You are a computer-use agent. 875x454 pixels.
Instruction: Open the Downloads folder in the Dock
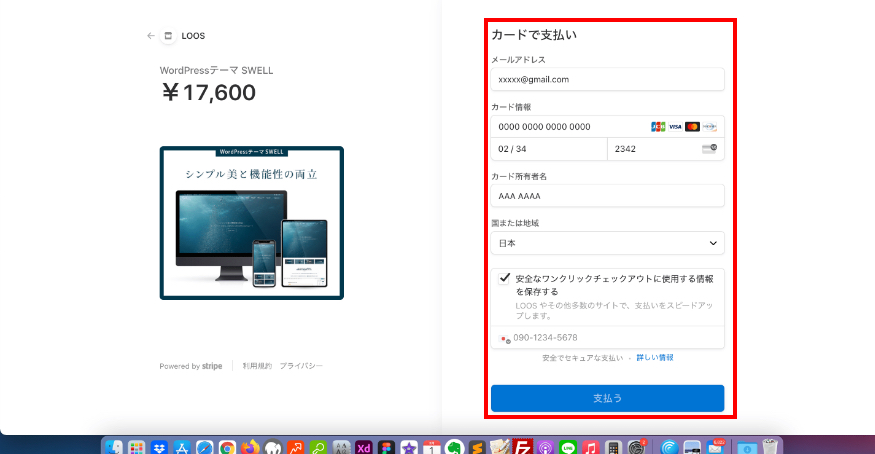pos(747,447)
